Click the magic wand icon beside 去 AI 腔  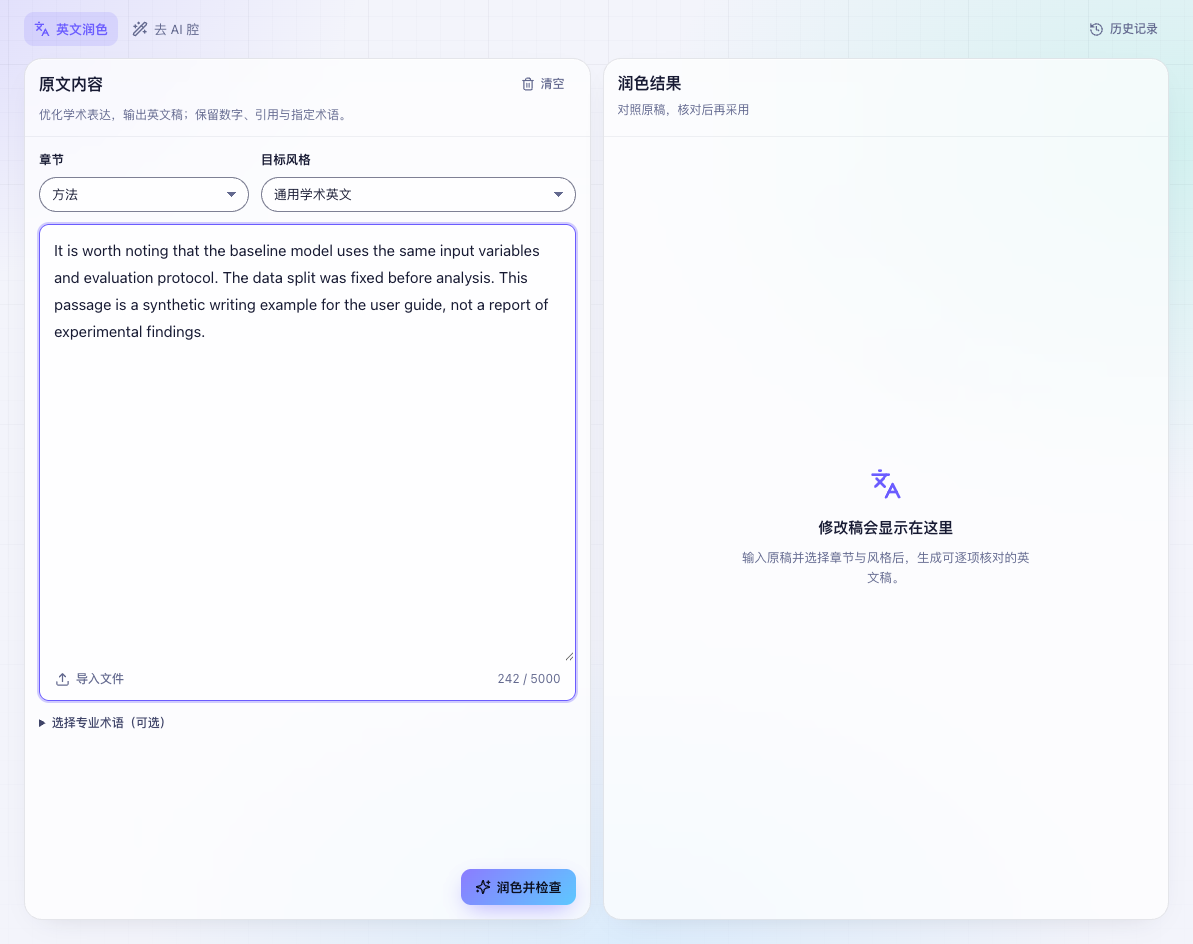pyautogui.click(x=140, y=29)
